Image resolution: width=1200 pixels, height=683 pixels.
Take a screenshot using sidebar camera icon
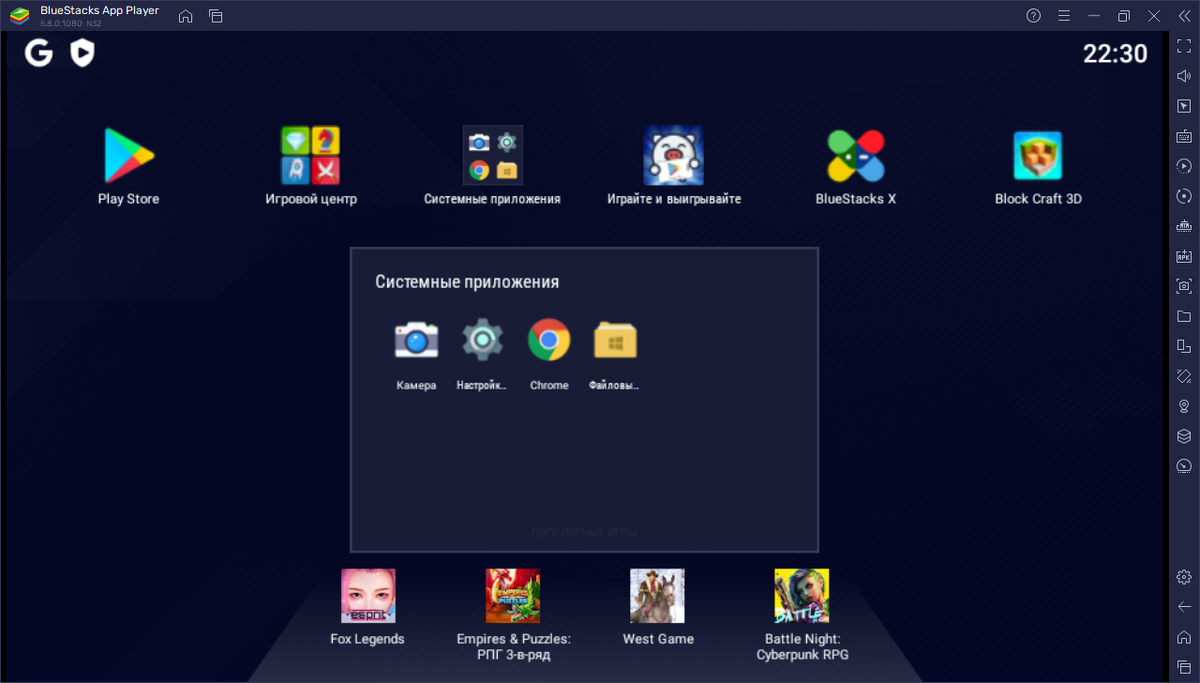point(1184,286)
